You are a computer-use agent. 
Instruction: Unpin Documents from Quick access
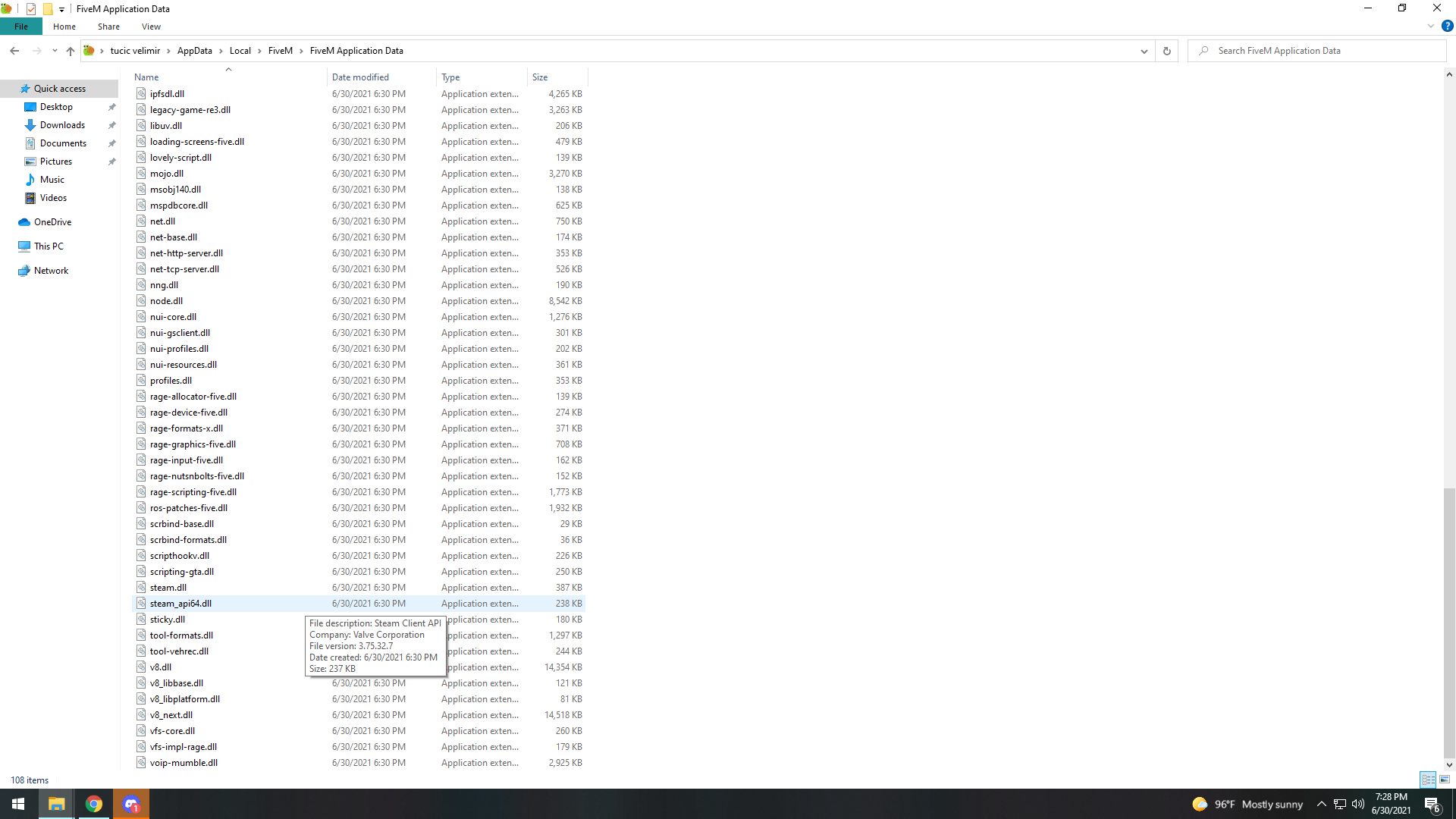[x=112, y=143]
